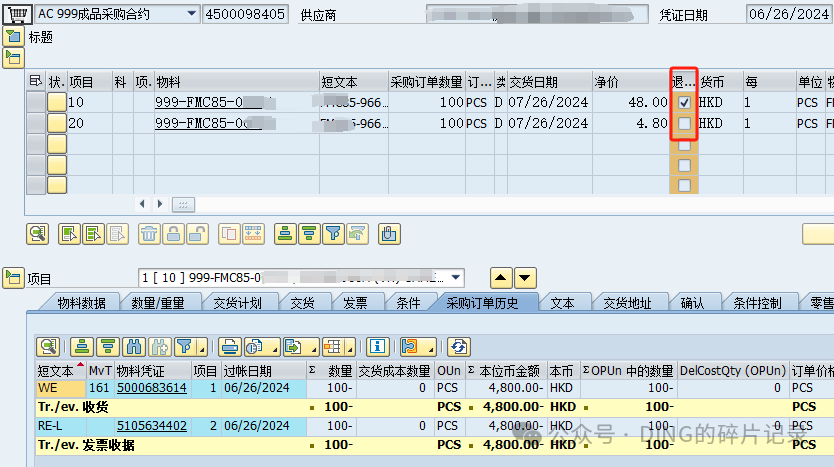This screenshot has width=834, height=467.
Task: Click the shopping cart document icon
Action: [16, 14]
